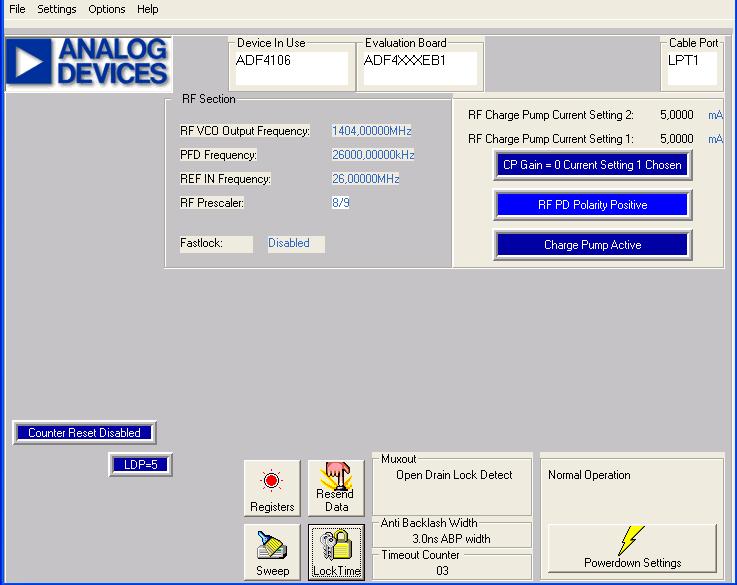Click the RF VCO Output Frequency label

point(245,131)
